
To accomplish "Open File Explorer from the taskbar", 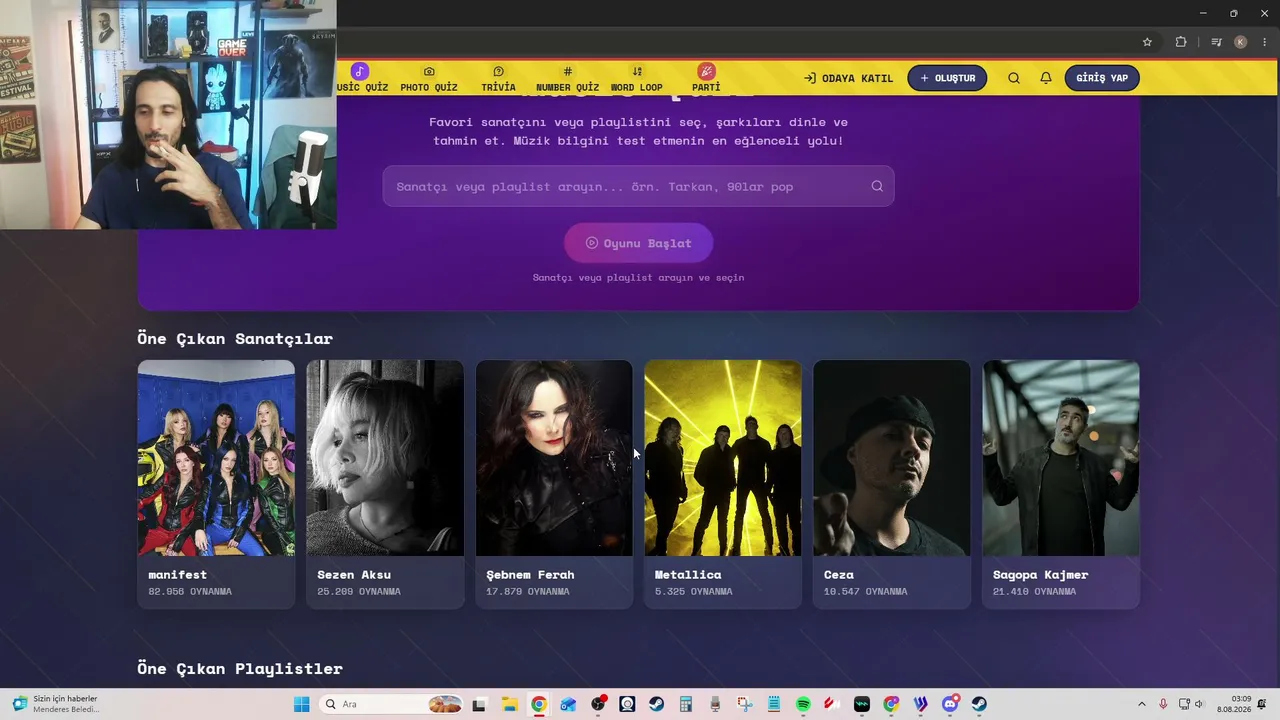I will pyautogui.click(x=509, y=704).
